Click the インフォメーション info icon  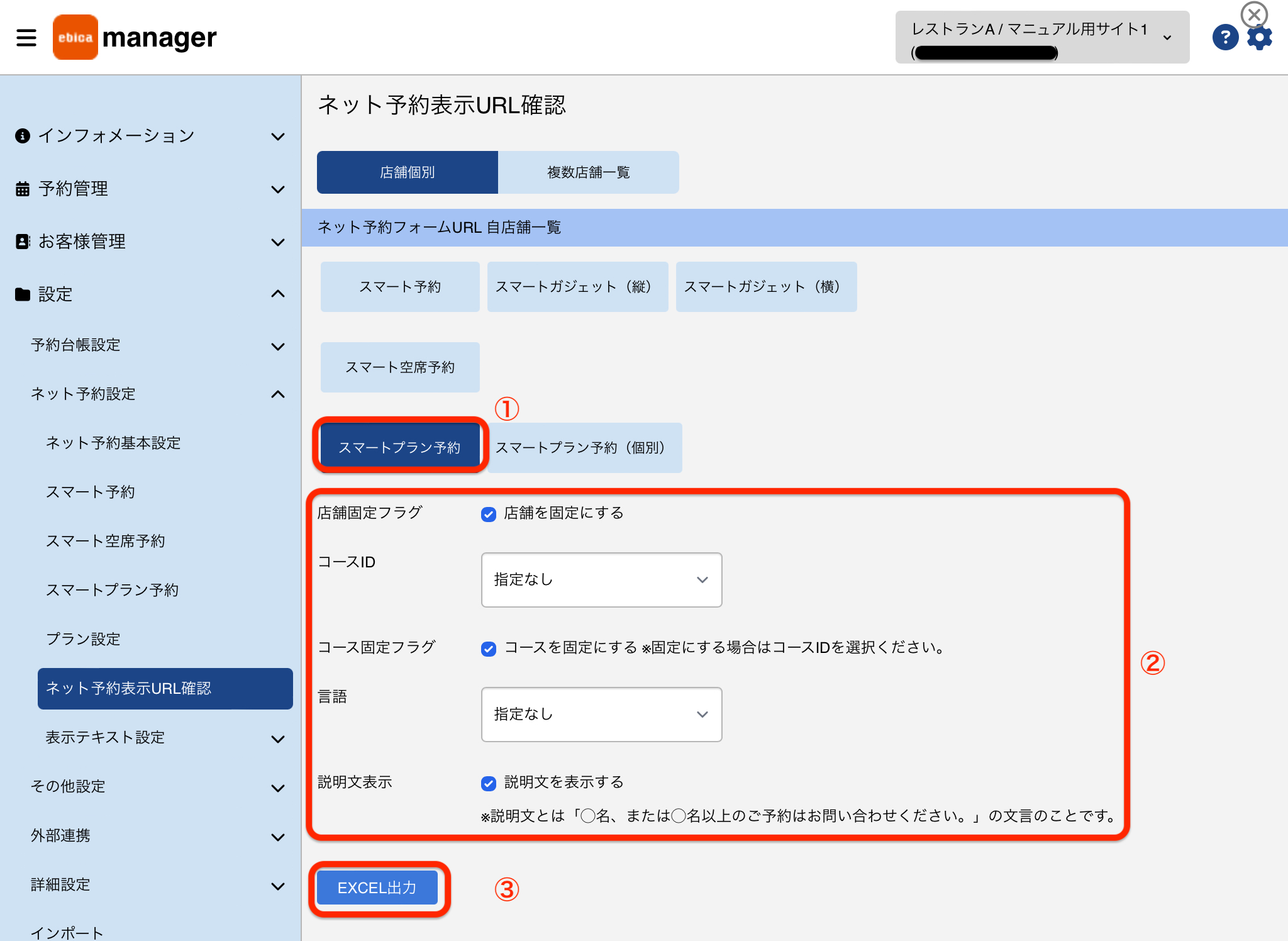(23, 136)
